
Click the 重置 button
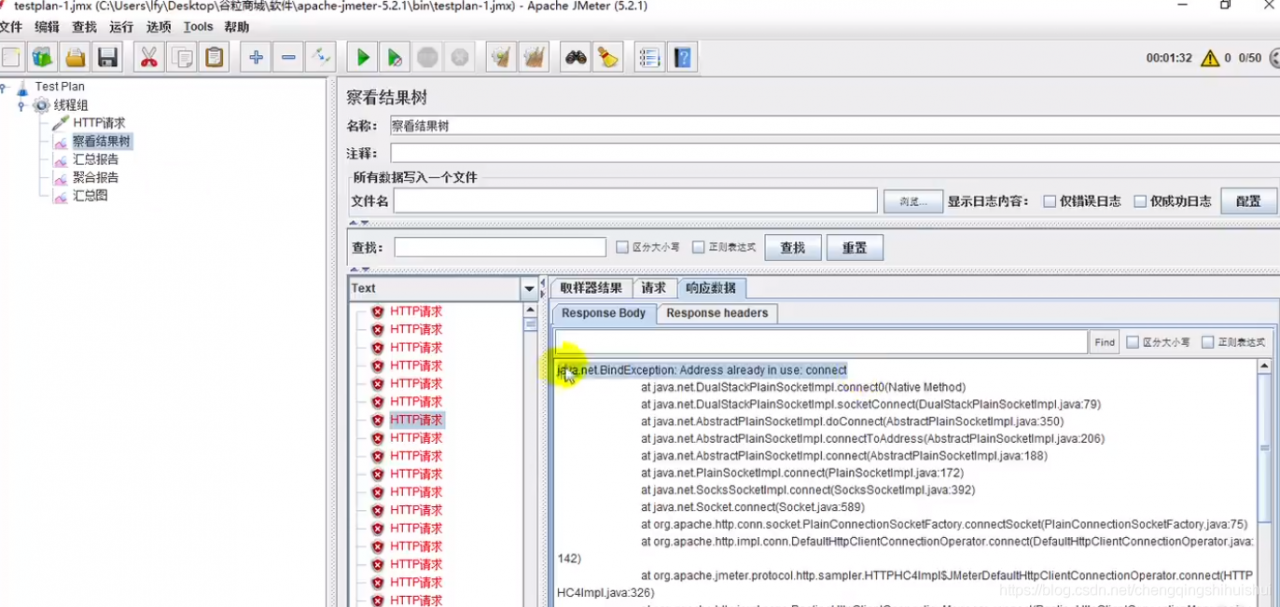(854, 247)
